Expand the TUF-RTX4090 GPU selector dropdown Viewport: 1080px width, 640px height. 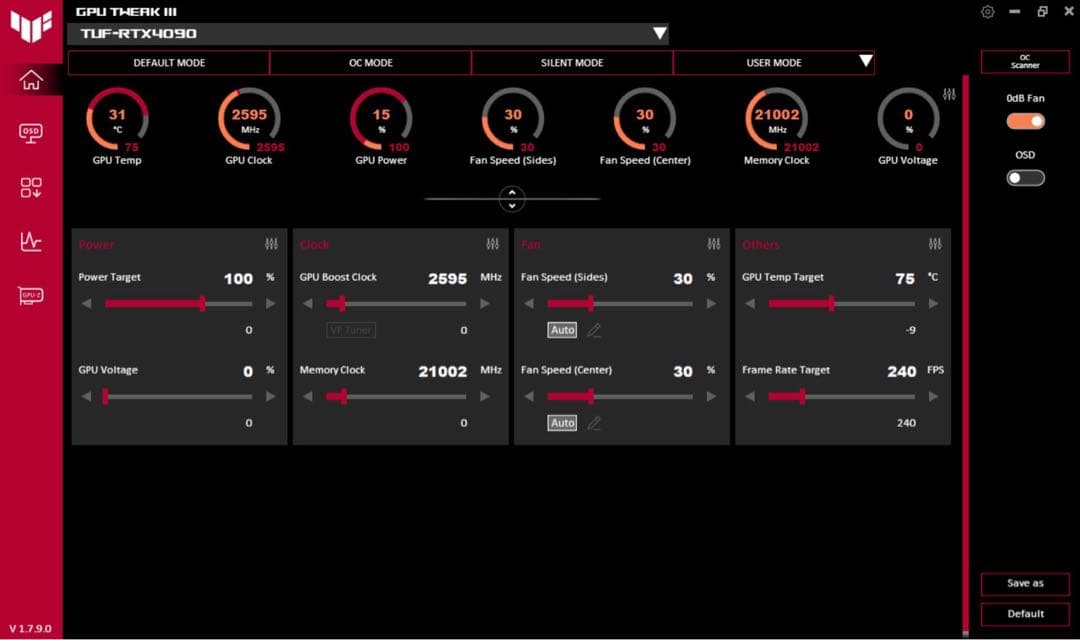pos(659,34)
